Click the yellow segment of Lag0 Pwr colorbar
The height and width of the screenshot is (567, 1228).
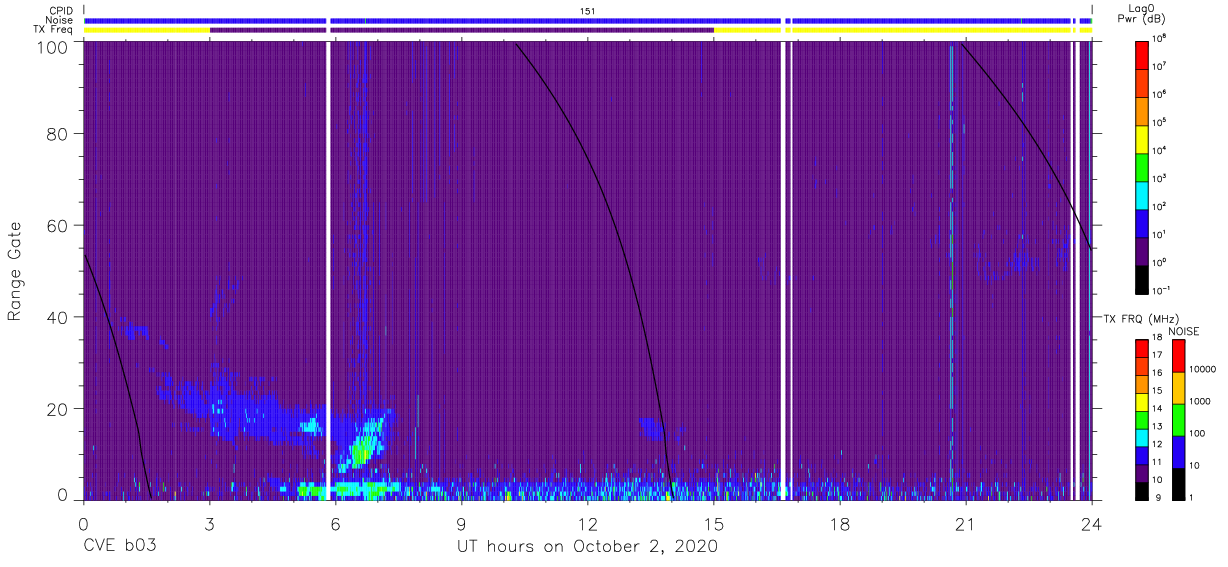click(1141, 139)
